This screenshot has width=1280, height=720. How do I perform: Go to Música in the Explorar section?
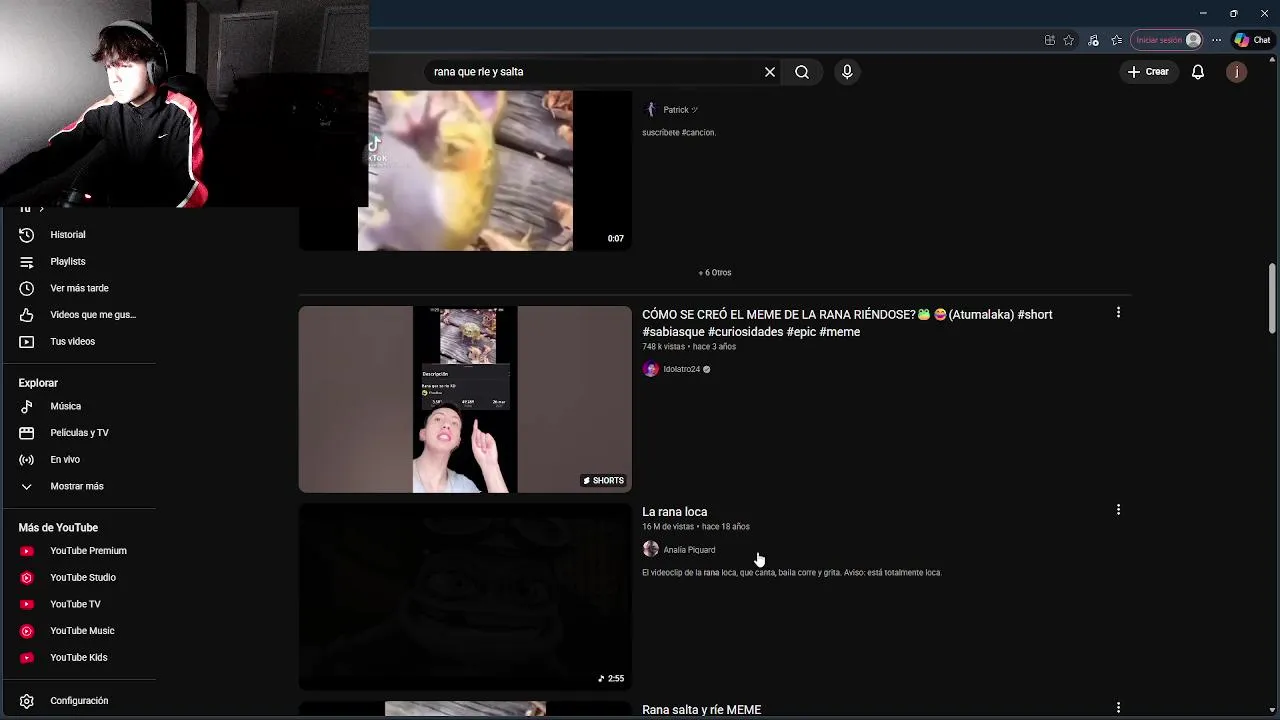65,406
